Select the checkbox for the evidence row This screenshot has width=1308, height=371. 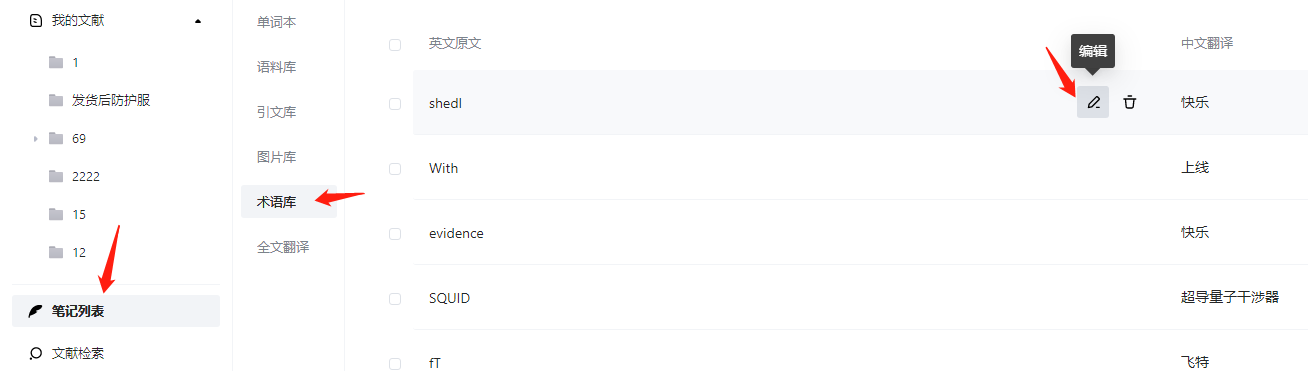click(x=395, y=233)
